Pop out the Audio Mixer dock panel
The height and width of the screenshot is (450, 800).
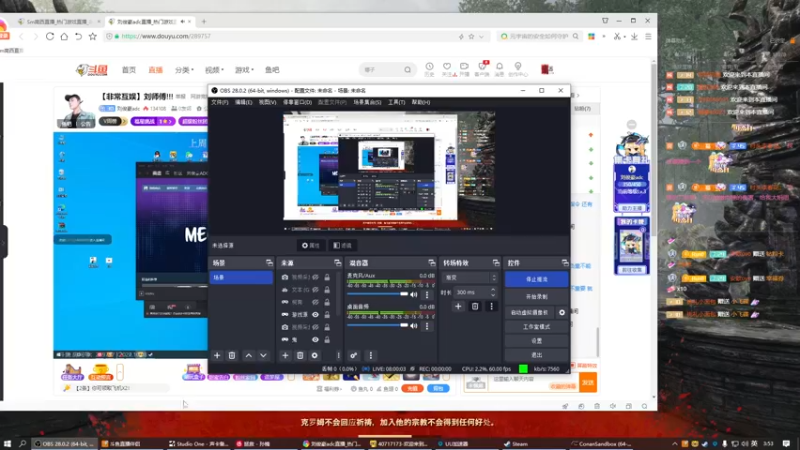(432, 263)
